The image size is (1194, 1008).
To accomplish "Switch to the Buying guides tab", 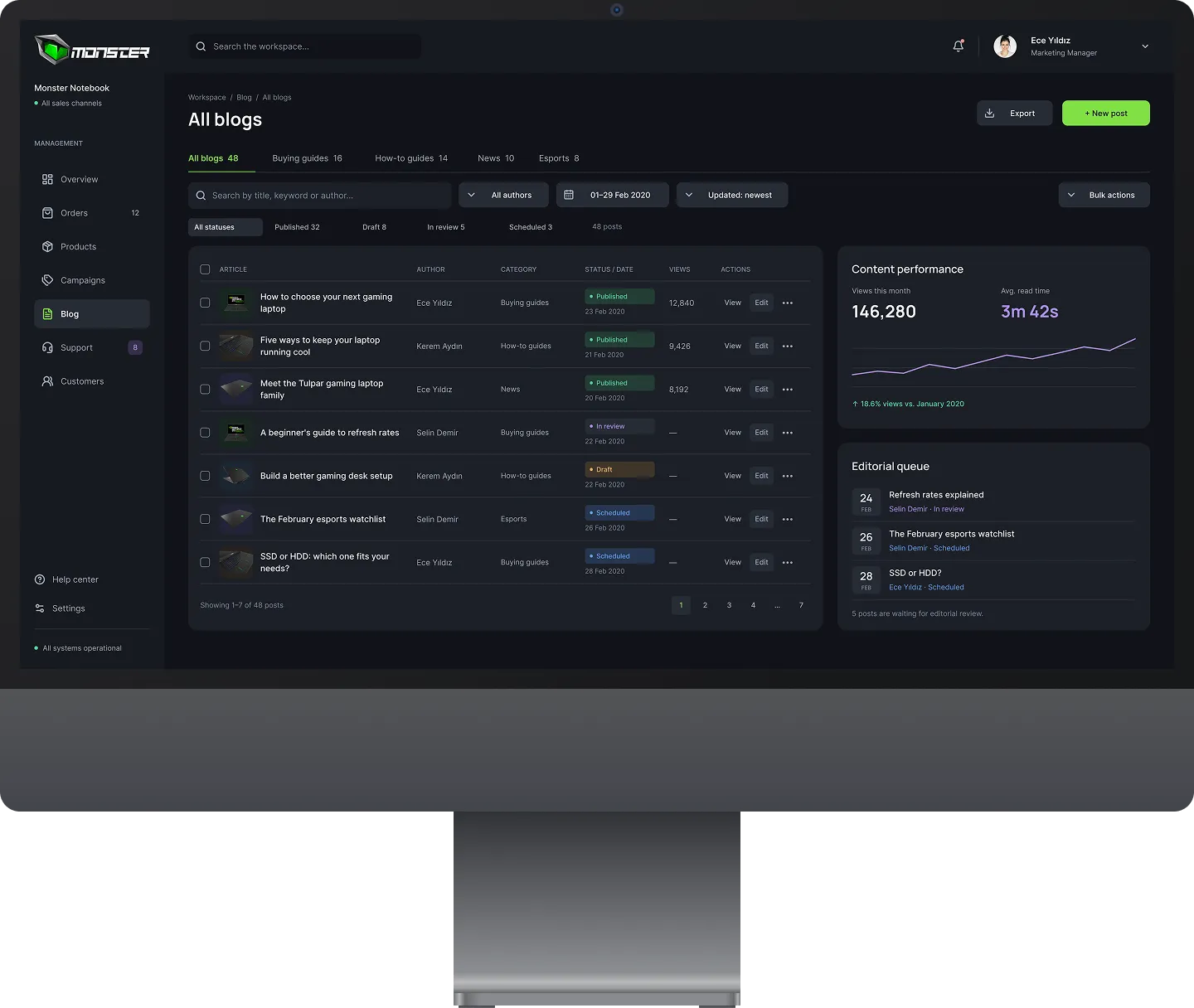I will tap(307, 158).
